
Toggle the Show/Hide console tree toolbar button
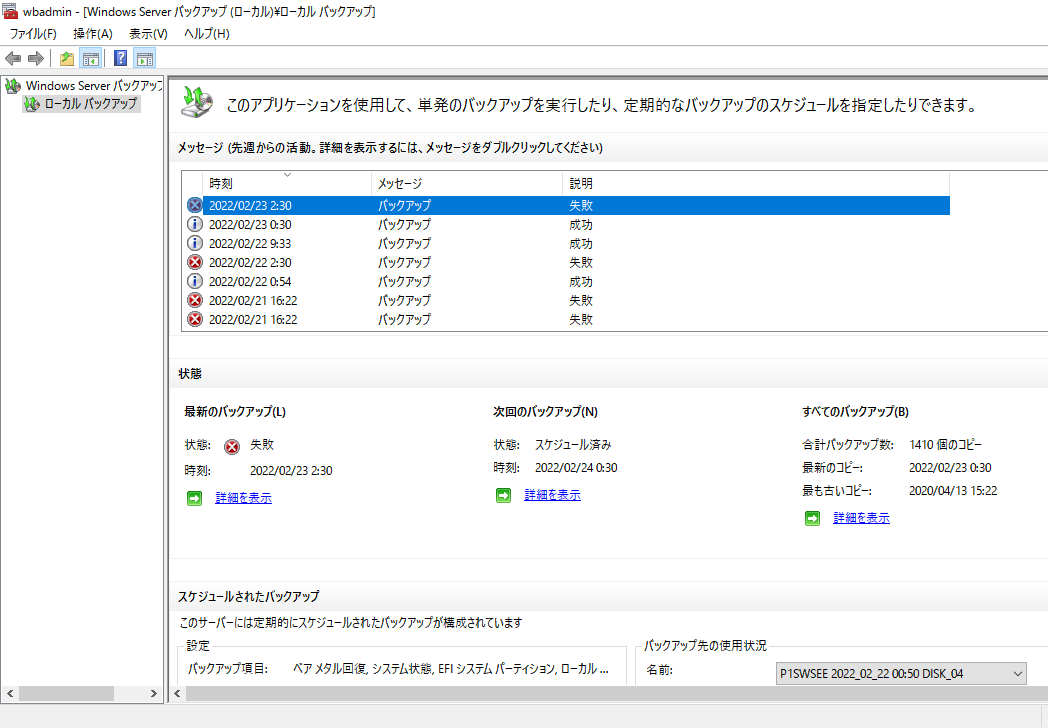coord(91,57)
